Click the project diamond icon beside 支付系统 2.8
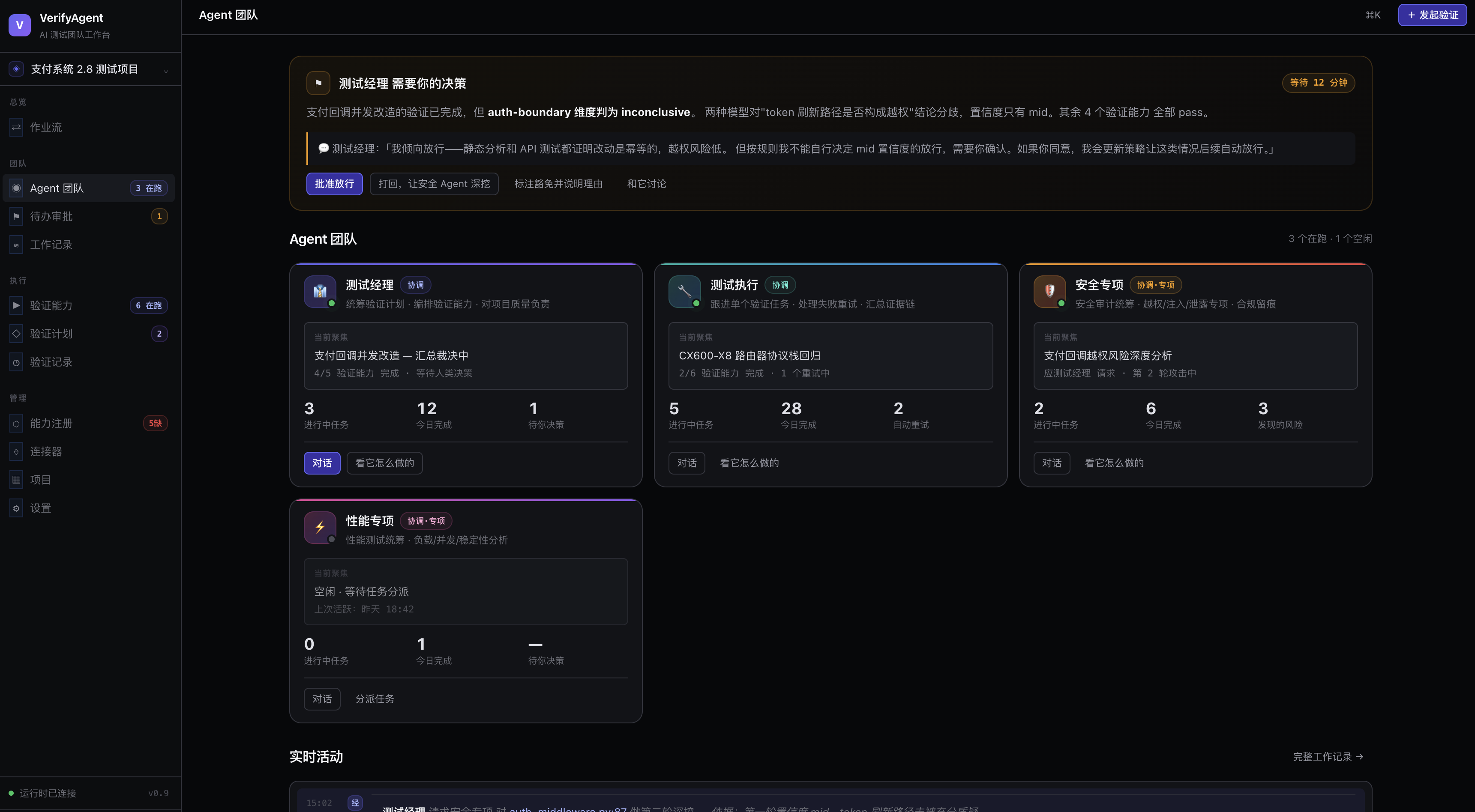The width and height of the screenshot is (1475, 812). pyautogui.click(x=17, y=69)
